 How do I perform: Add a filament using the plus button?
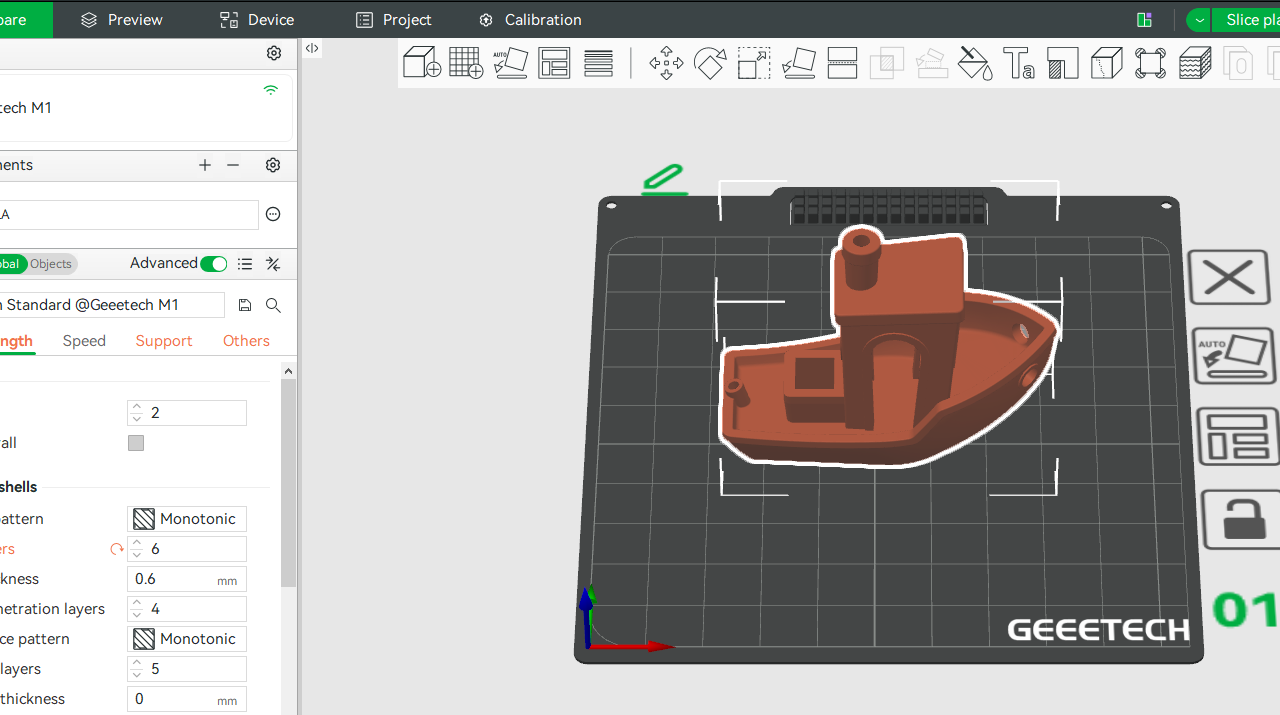click(x=205, y=165)
